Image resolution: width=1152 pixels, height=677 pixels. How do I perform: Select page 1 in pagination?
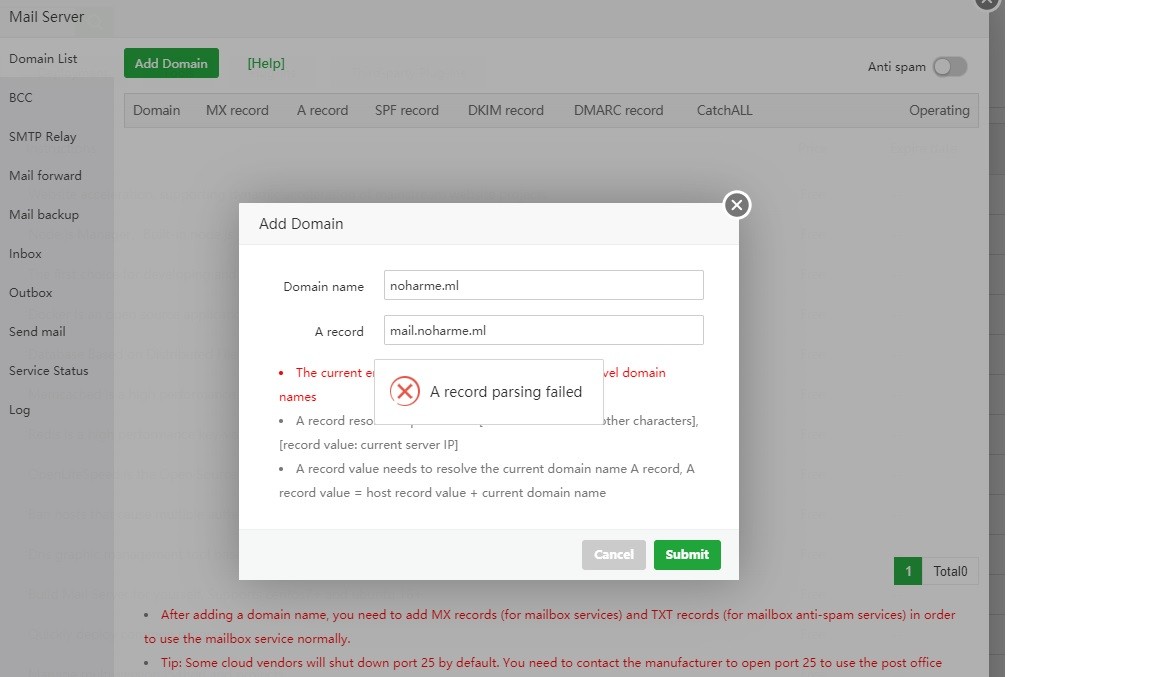click(x=908, y=572)
